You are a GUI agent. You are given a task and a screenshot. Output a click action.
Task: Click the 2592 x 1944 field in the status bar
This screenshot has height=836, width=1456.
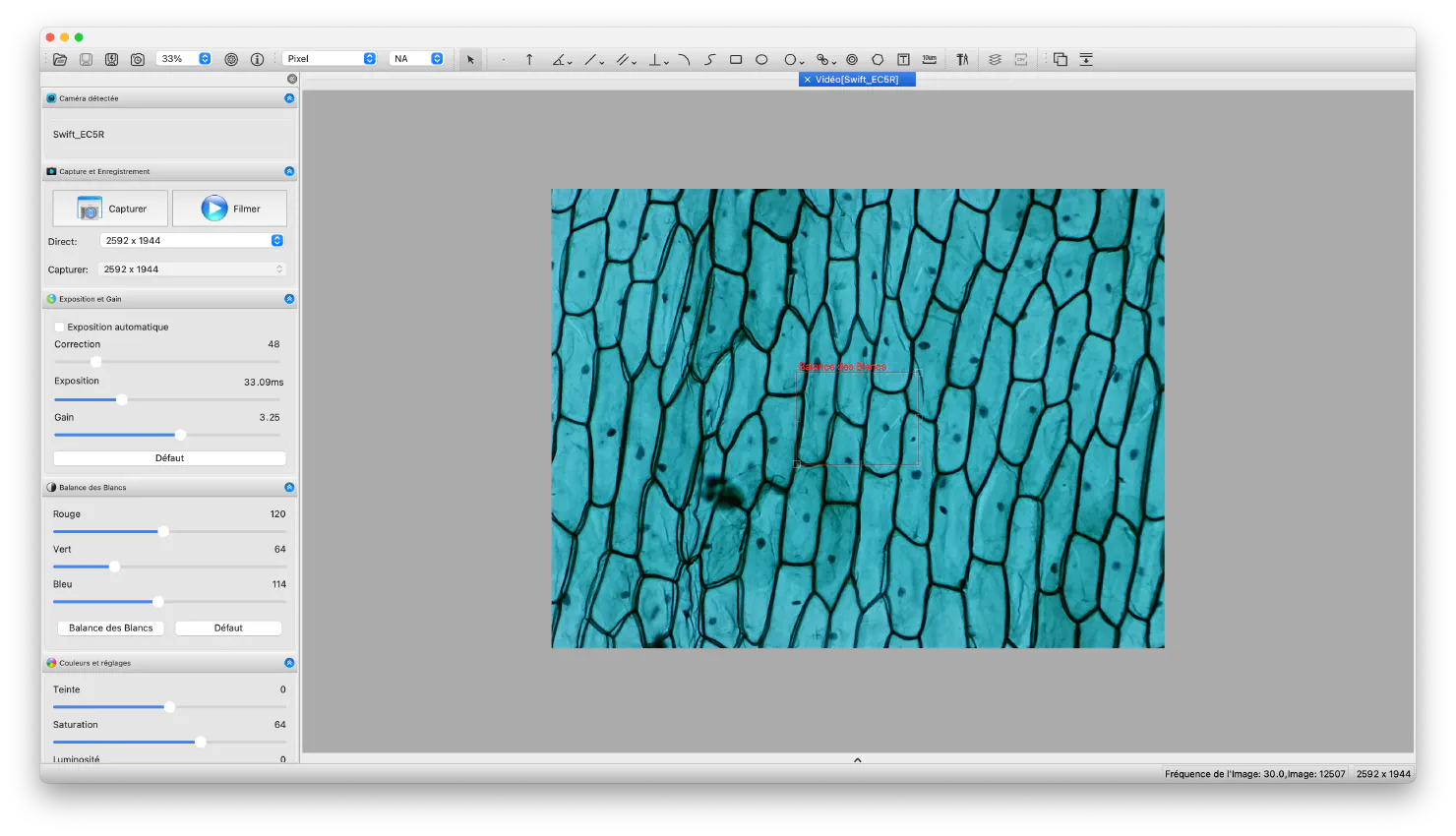coord(1382,774)
